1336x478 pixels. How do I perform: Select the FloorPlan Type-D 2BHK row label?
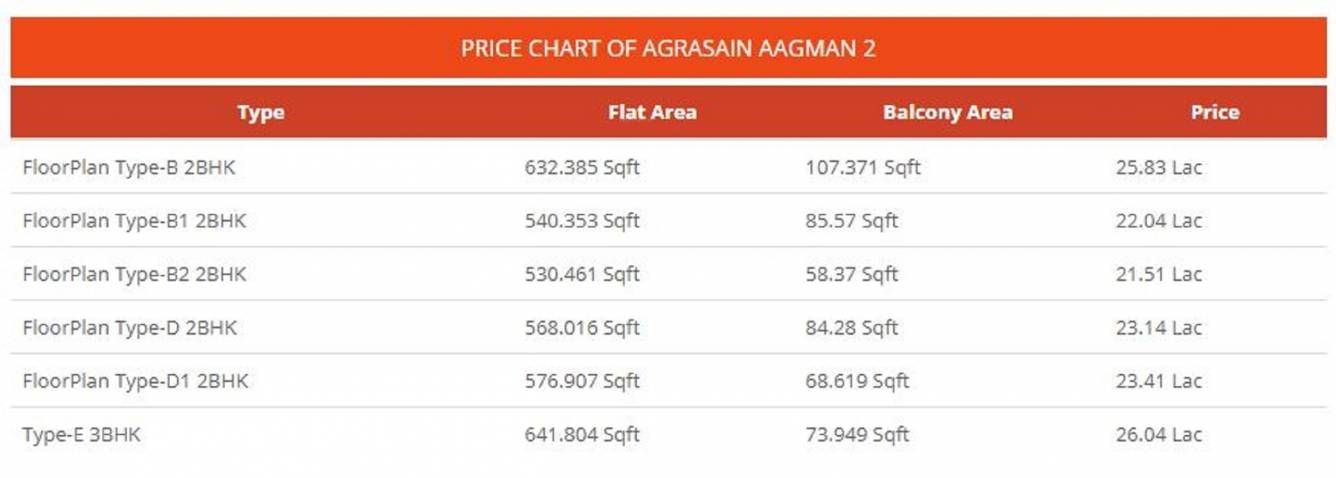click(x=130, y=328)
